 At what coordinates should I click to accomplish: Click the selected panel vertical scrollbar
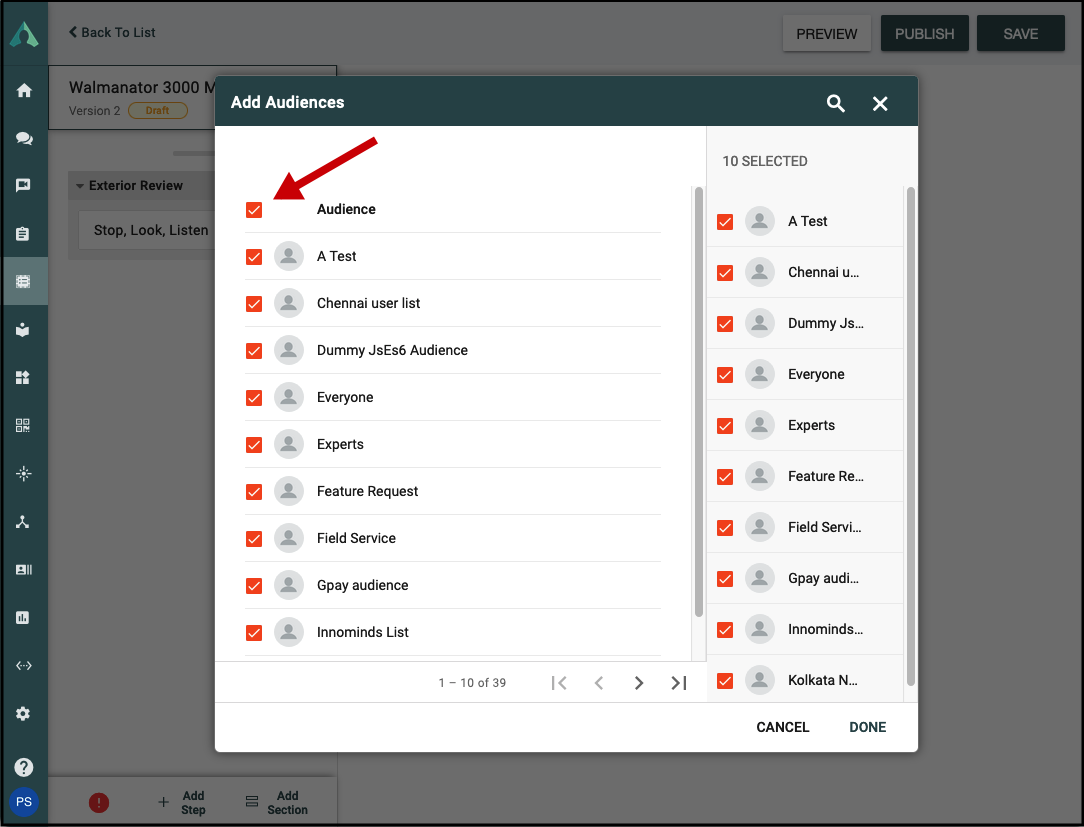click(x=910, y=436)
